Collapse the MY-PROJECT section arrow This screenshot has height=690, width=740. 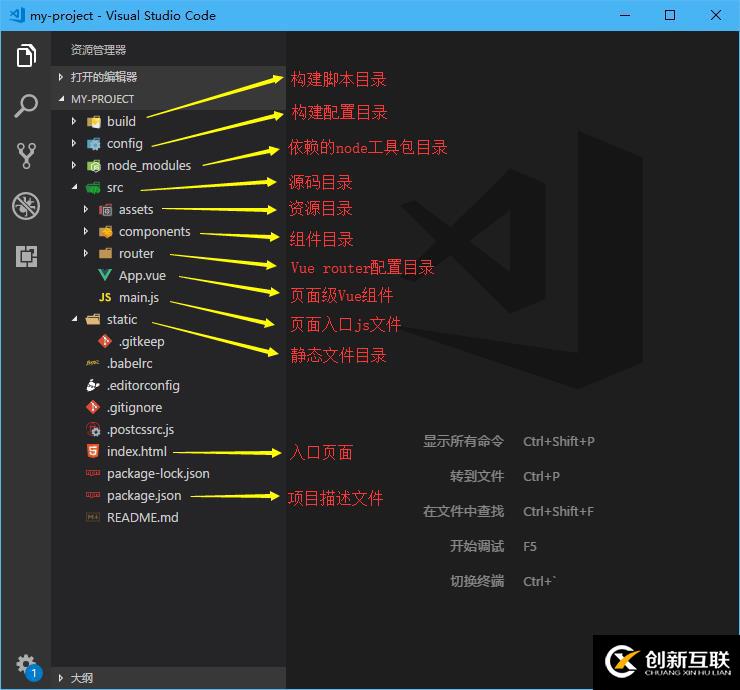tap(61, 99)
